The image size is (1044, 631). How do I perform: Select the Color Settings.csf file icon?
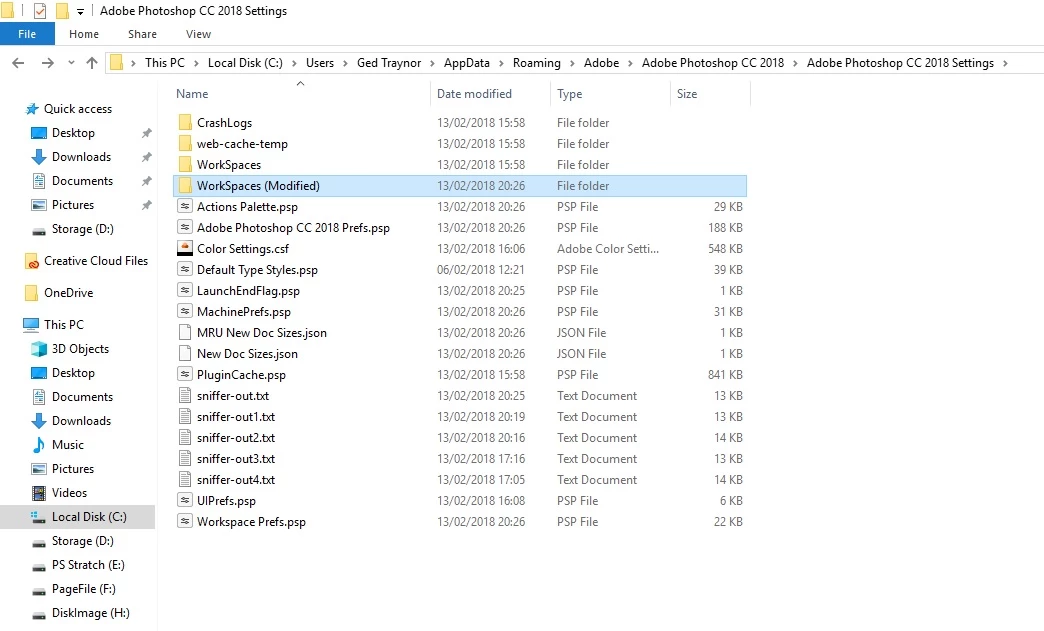pos(185,248)
